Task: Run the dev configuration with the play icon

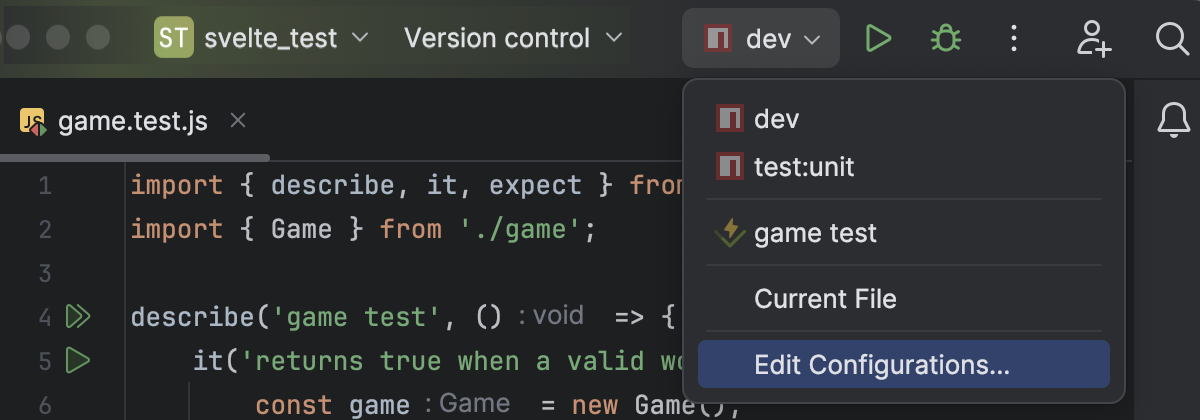Action: 878,39
